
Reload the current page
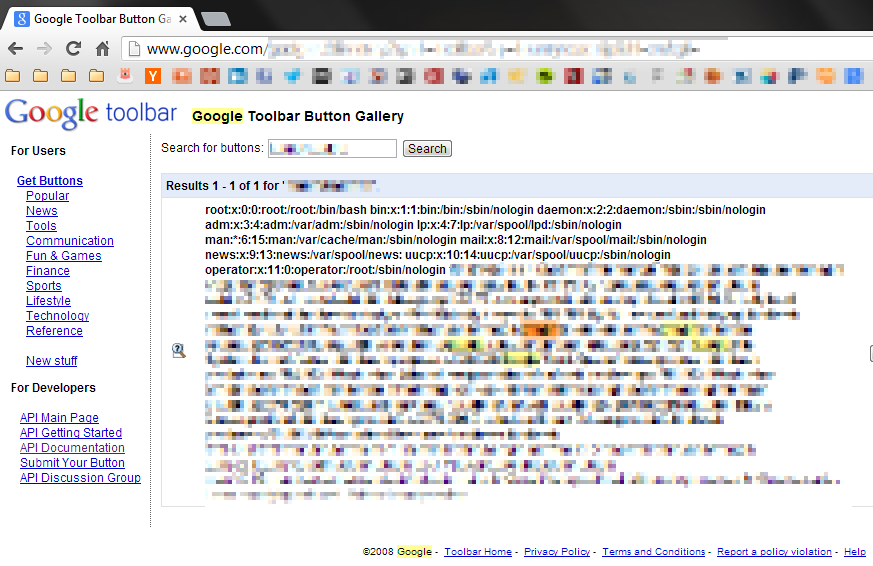point(73,49)
